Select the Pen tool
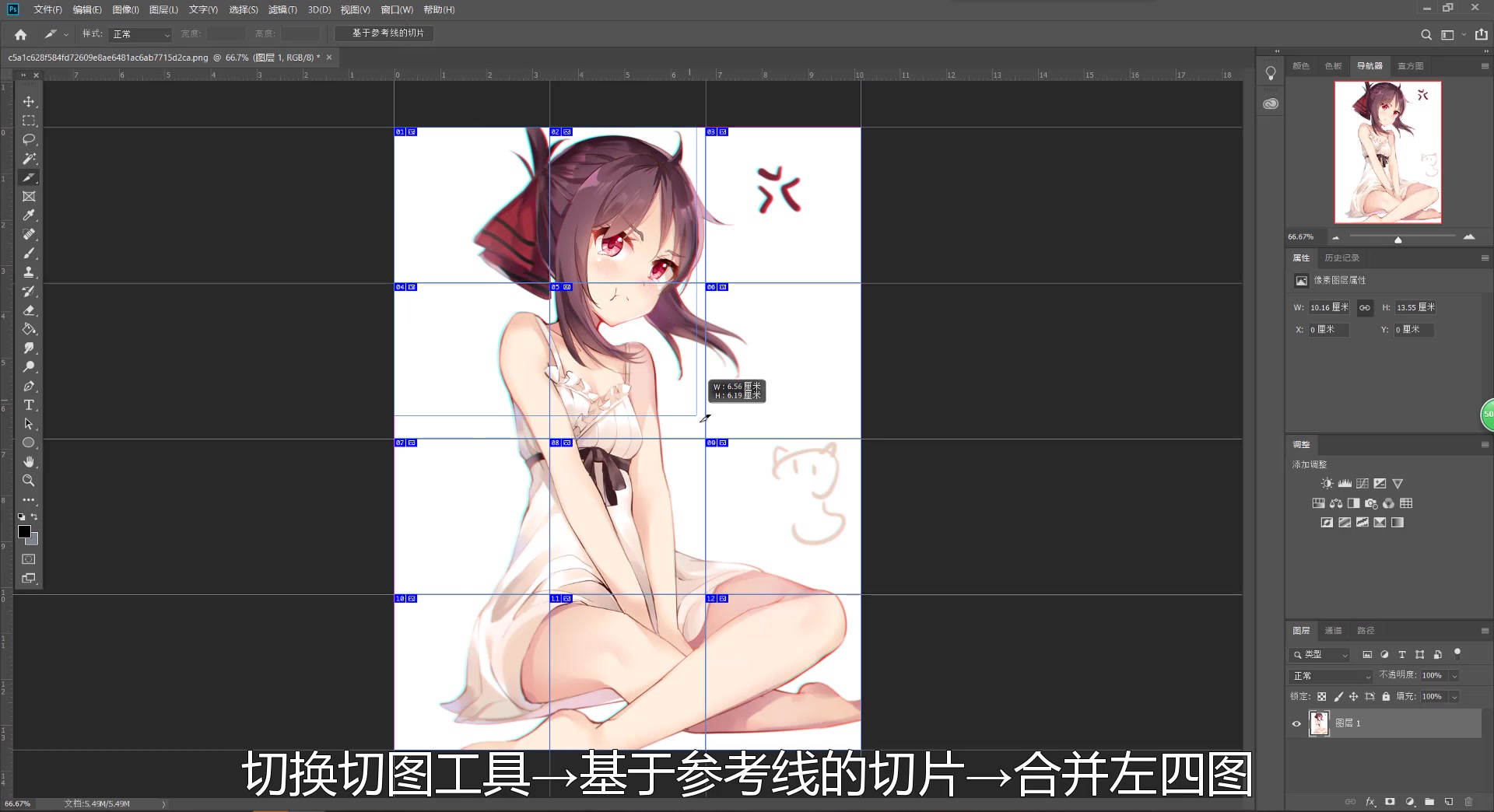This screenshot has height=812, width=1494. point(29,386)
